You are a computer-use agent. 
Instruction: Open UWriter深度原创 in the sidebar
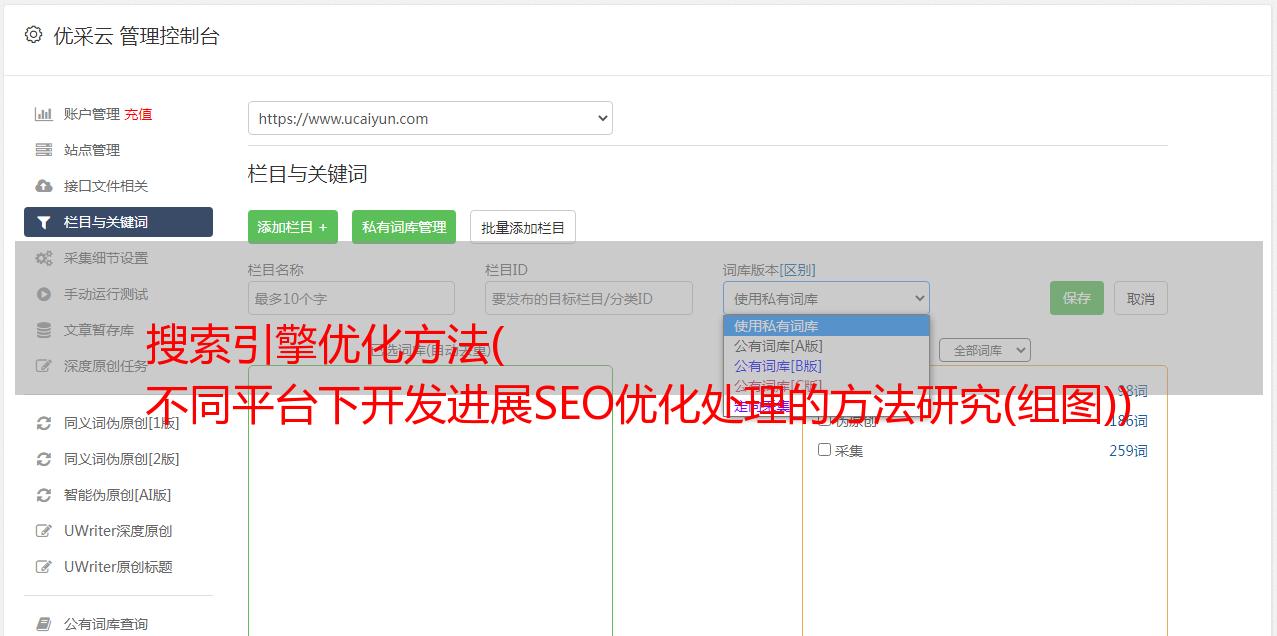(118, 531)
